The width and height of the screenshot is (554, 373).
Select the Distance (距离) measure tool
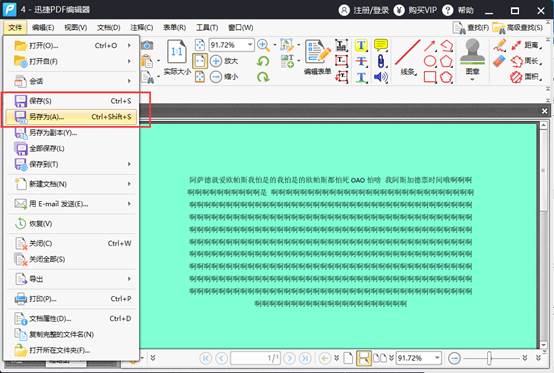point(526,45)
